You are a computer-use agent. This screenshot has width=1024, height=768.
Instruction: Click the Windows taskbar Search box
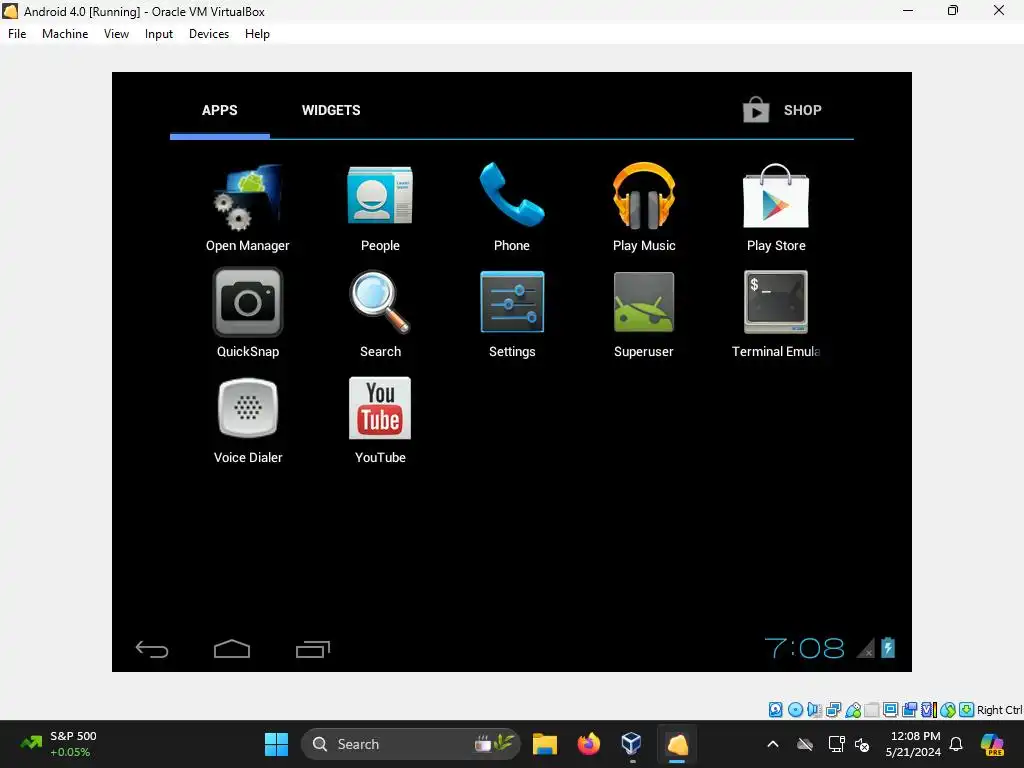tap(411, 744)
